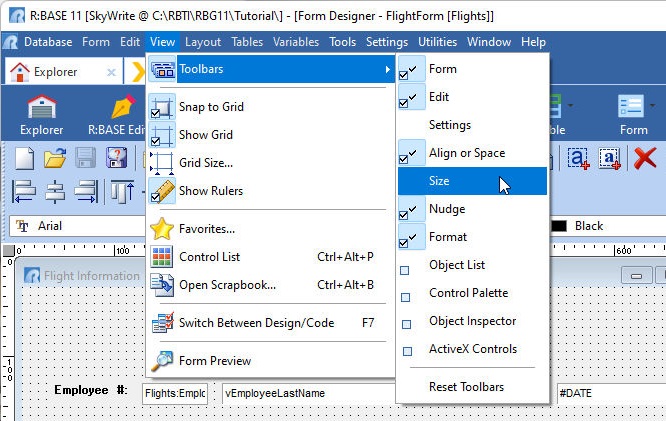Screen dimensions: 666x421
Task: Minimize the Flight Information form window
Action: coord(636,276)
